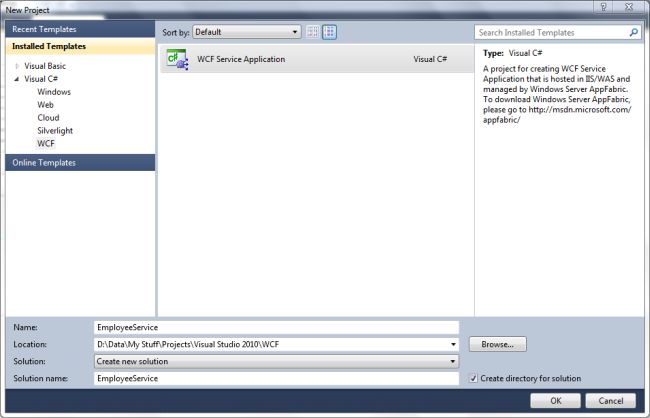Open the Location path dropdown arrow
Viewport: 650px width, 418px height.
click(x=453, y=344)
